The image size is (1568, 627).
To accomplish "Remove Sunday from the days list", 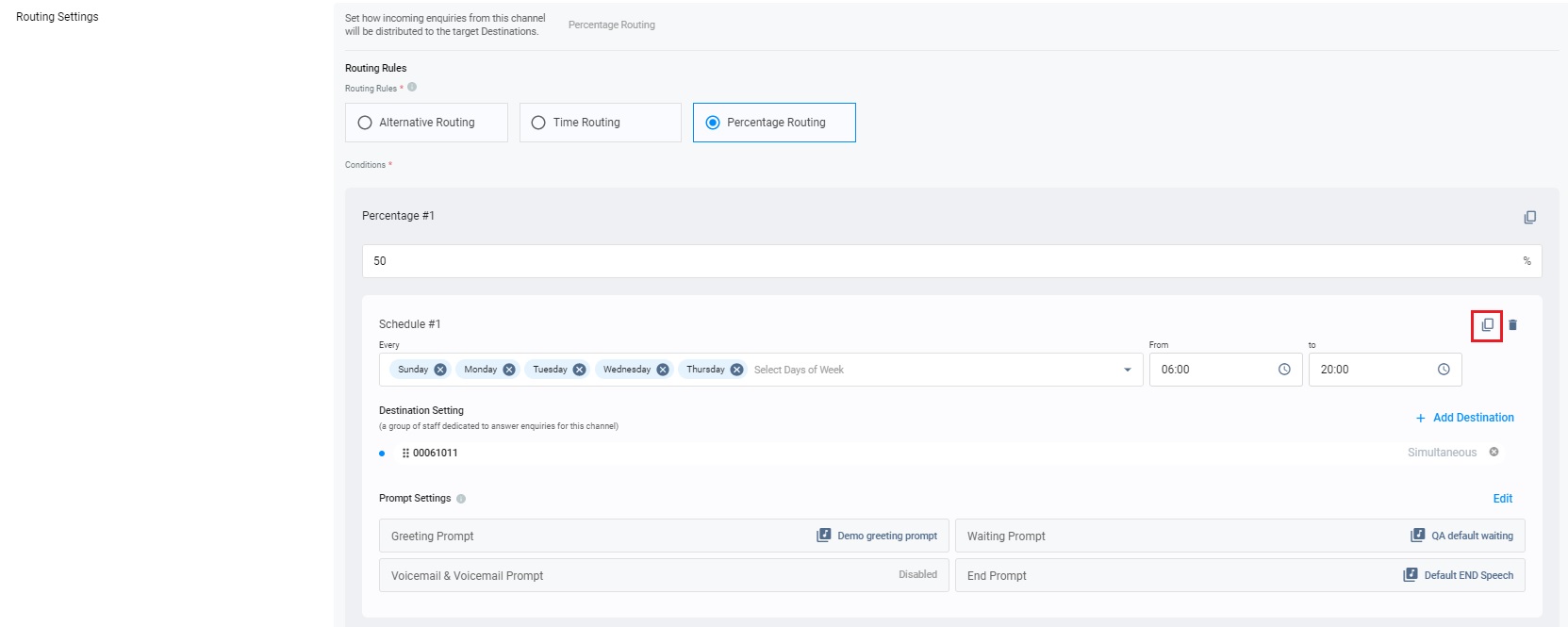I will 440,370.
